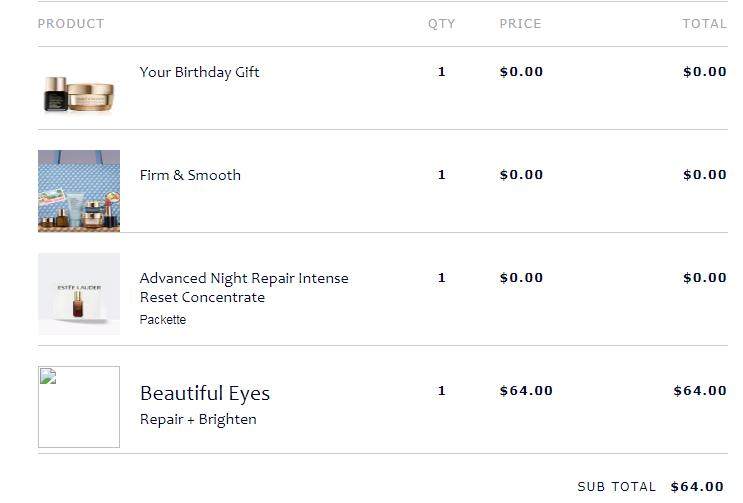Open the Your Birthday Gift product link
The image size is (743, 503).
[199, 72]
